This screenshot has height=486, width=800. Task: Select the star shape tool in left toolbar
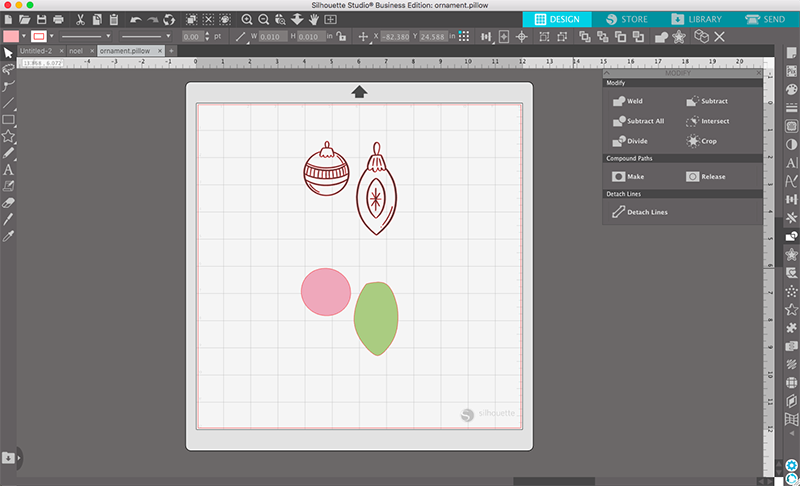8,136
